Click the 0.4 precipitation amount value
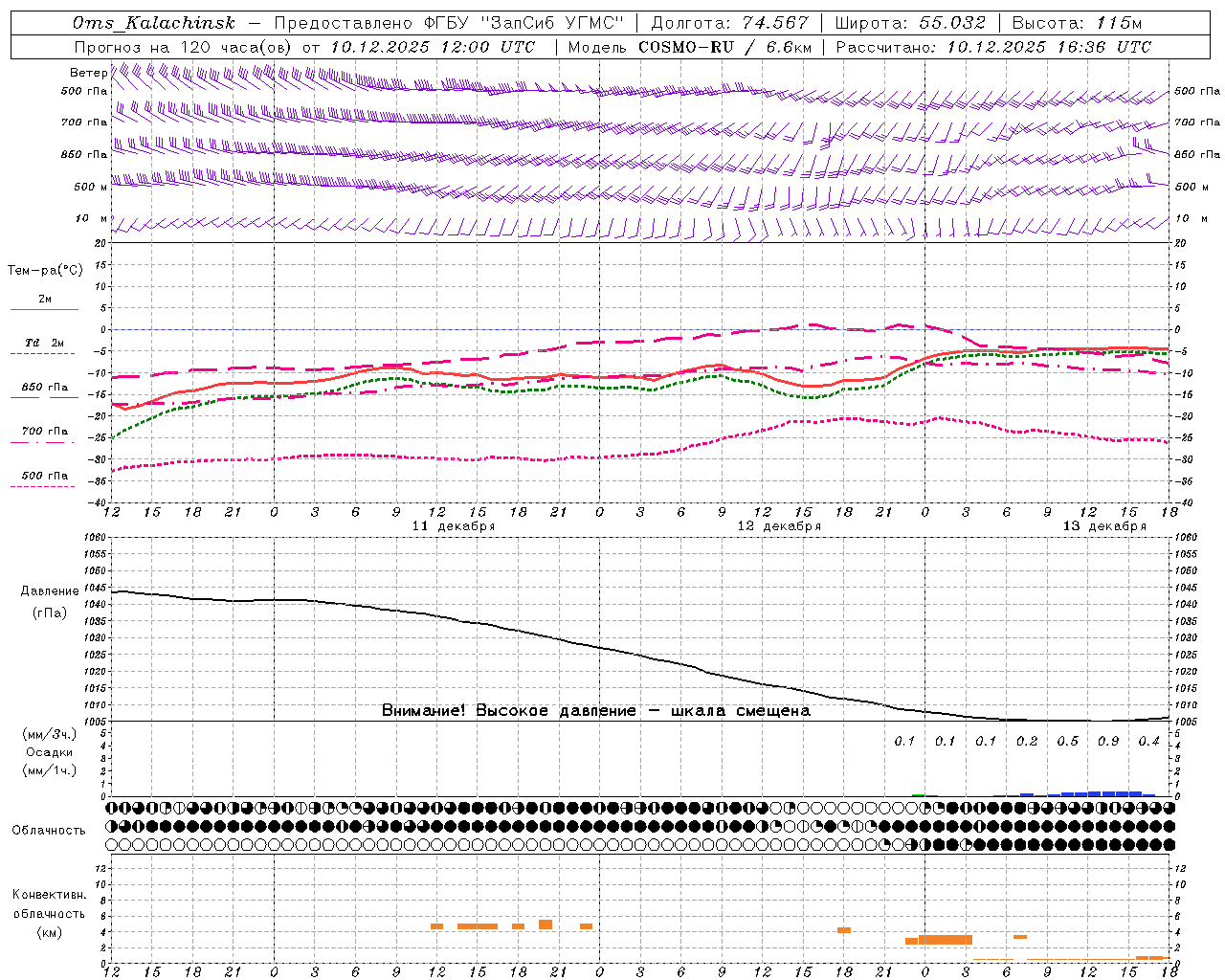The width and height of the screenshot is (1225, 980). 1148,741
